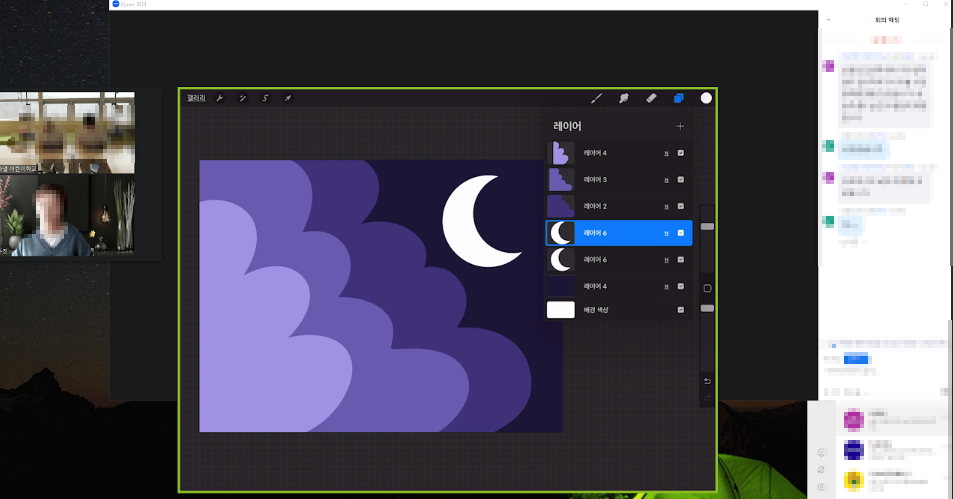Image resolution: width=953 pixels, height=499 pixels.
Task: Uncheck visibility of 레이어 2
Action: (x=681, y=206)
